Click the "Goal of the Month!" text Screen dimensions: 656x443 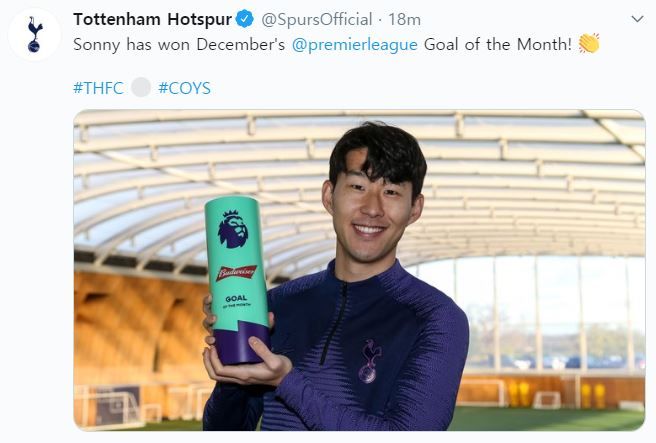(498, 44)
